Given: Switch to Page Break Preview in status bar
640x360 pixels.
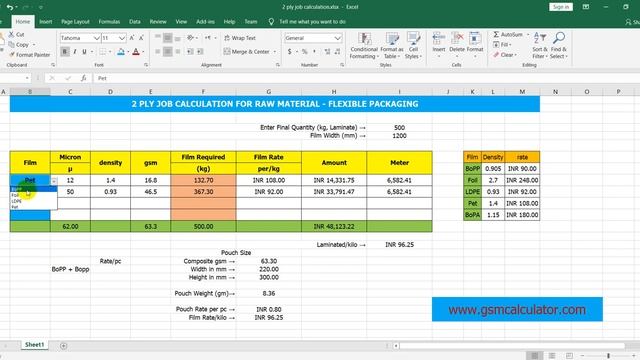Looking at the screenshot, I should tap(569, 356).
